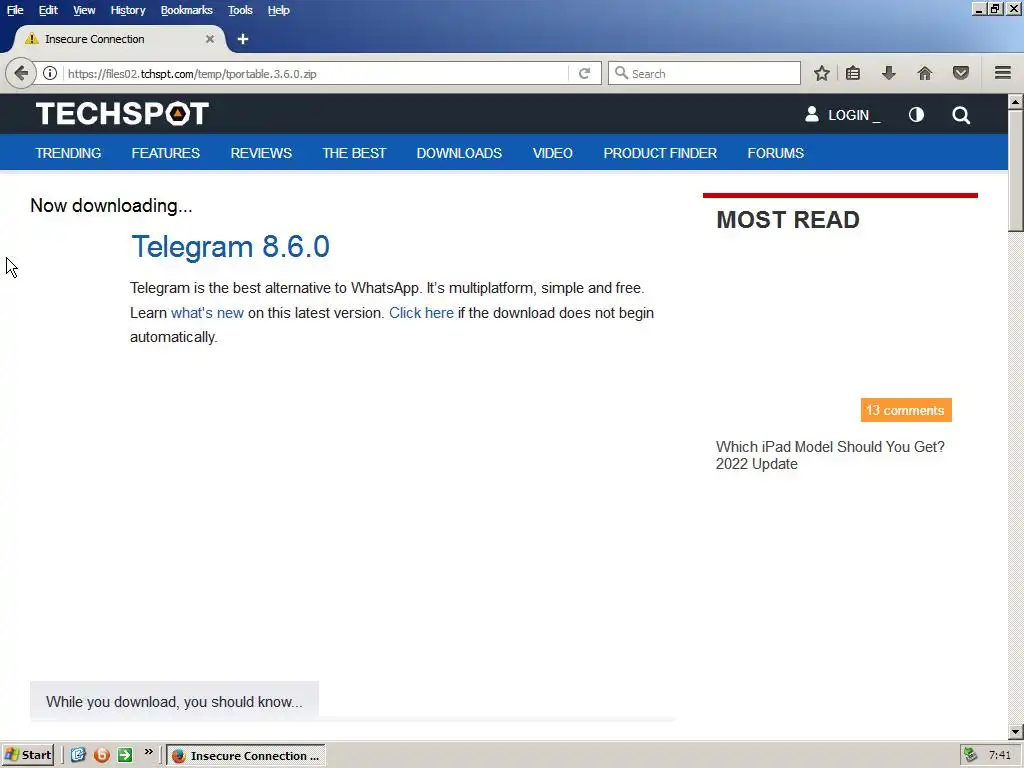Open the TechSpot site search magnifier
1024x768 pixels.
click(x=961, y=116)
